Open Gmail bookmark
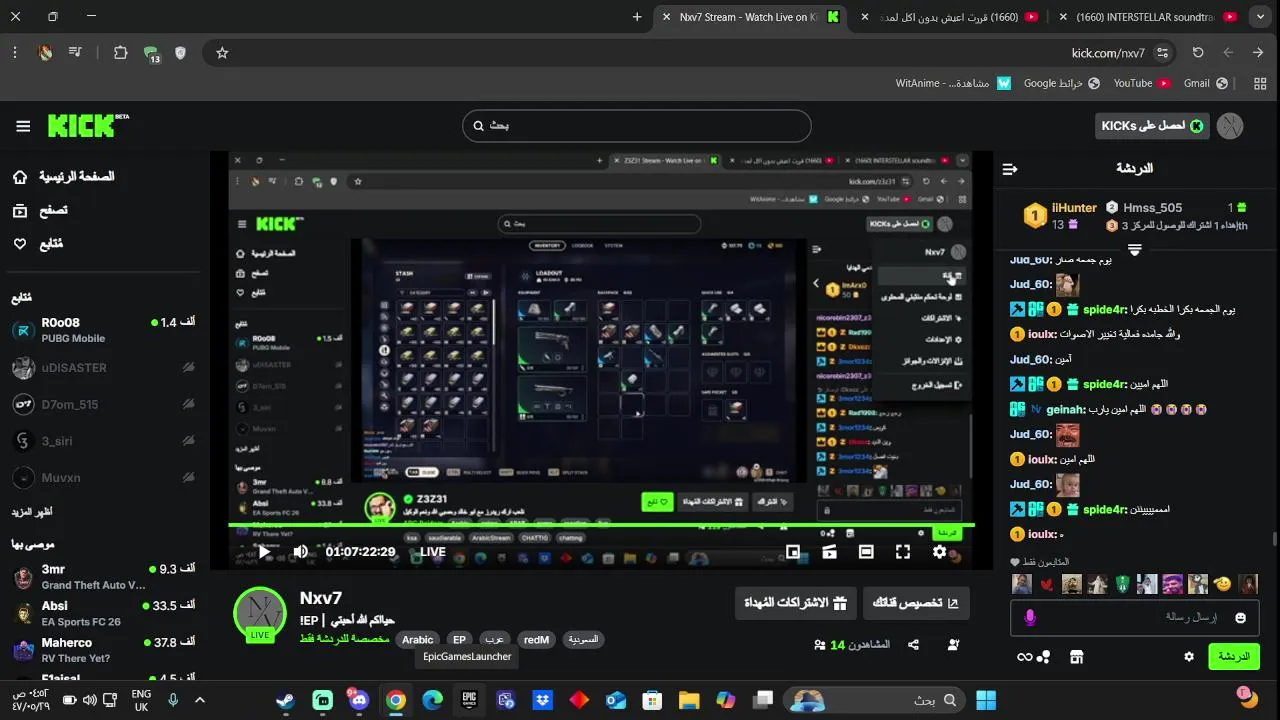 click(x=1207, y=83)
